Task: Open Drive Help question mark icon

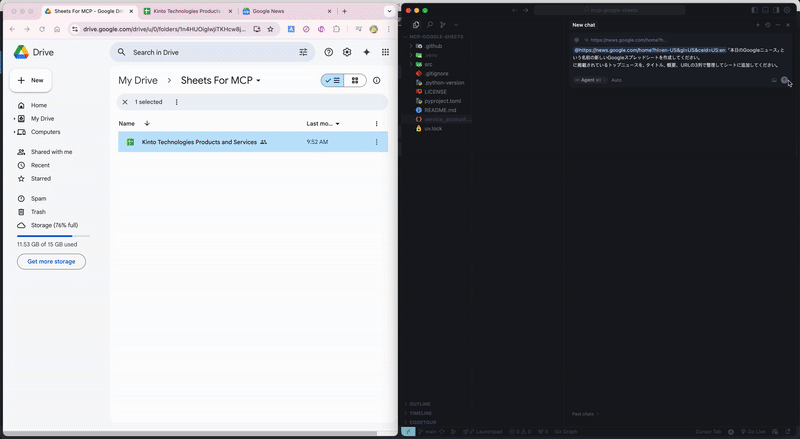Action: (329, 52)
